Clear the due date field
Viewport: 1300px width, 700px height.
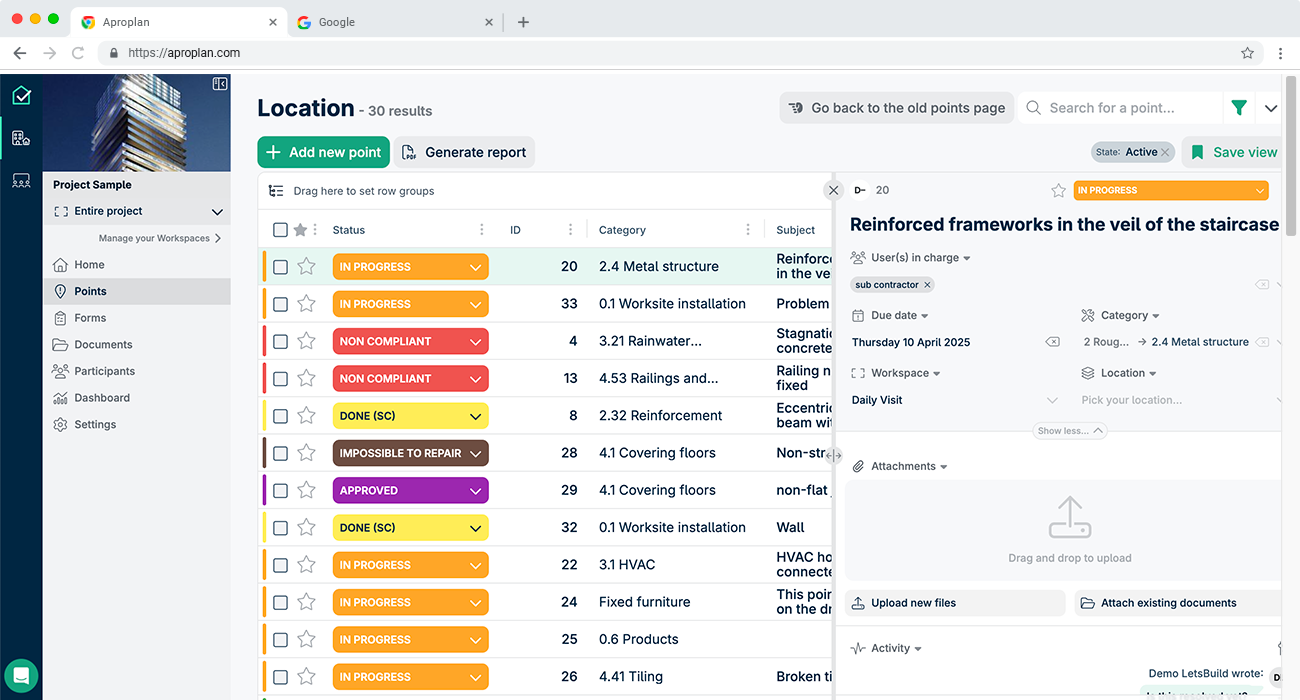click(x=1052, y=342)
